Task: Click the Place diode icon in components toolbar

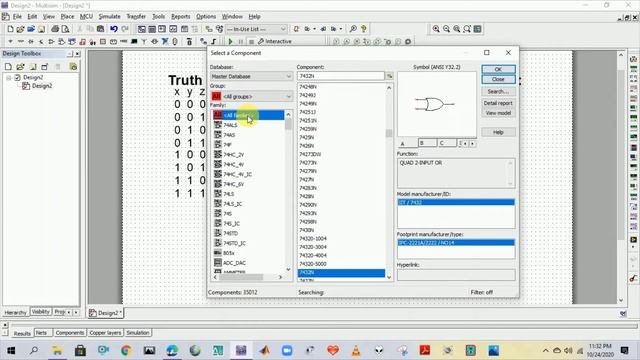Action: pyautogui.click(x=31, y=42)
